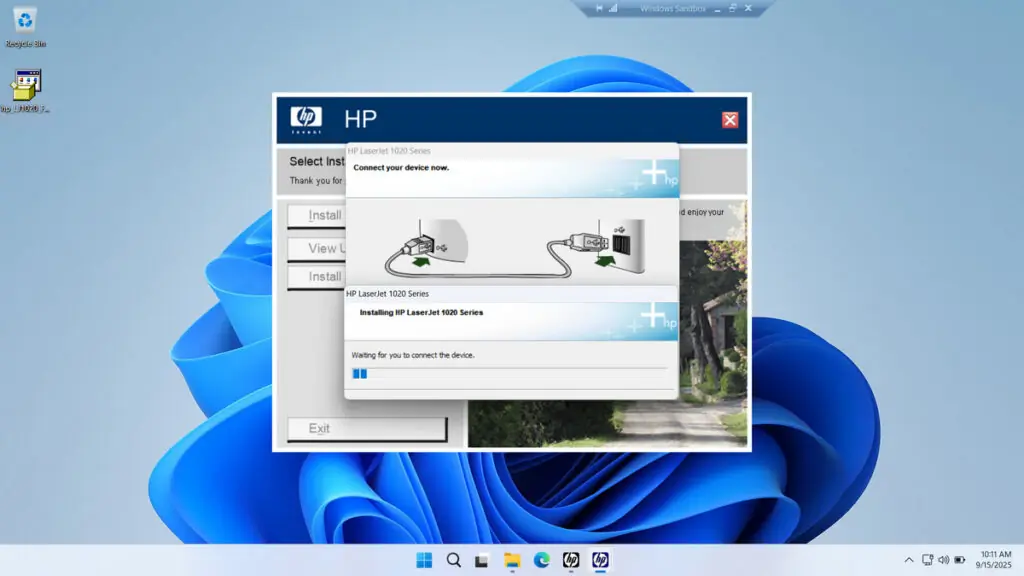
Task: Open the Recycle Bin desktop icon
Action: 25,27
